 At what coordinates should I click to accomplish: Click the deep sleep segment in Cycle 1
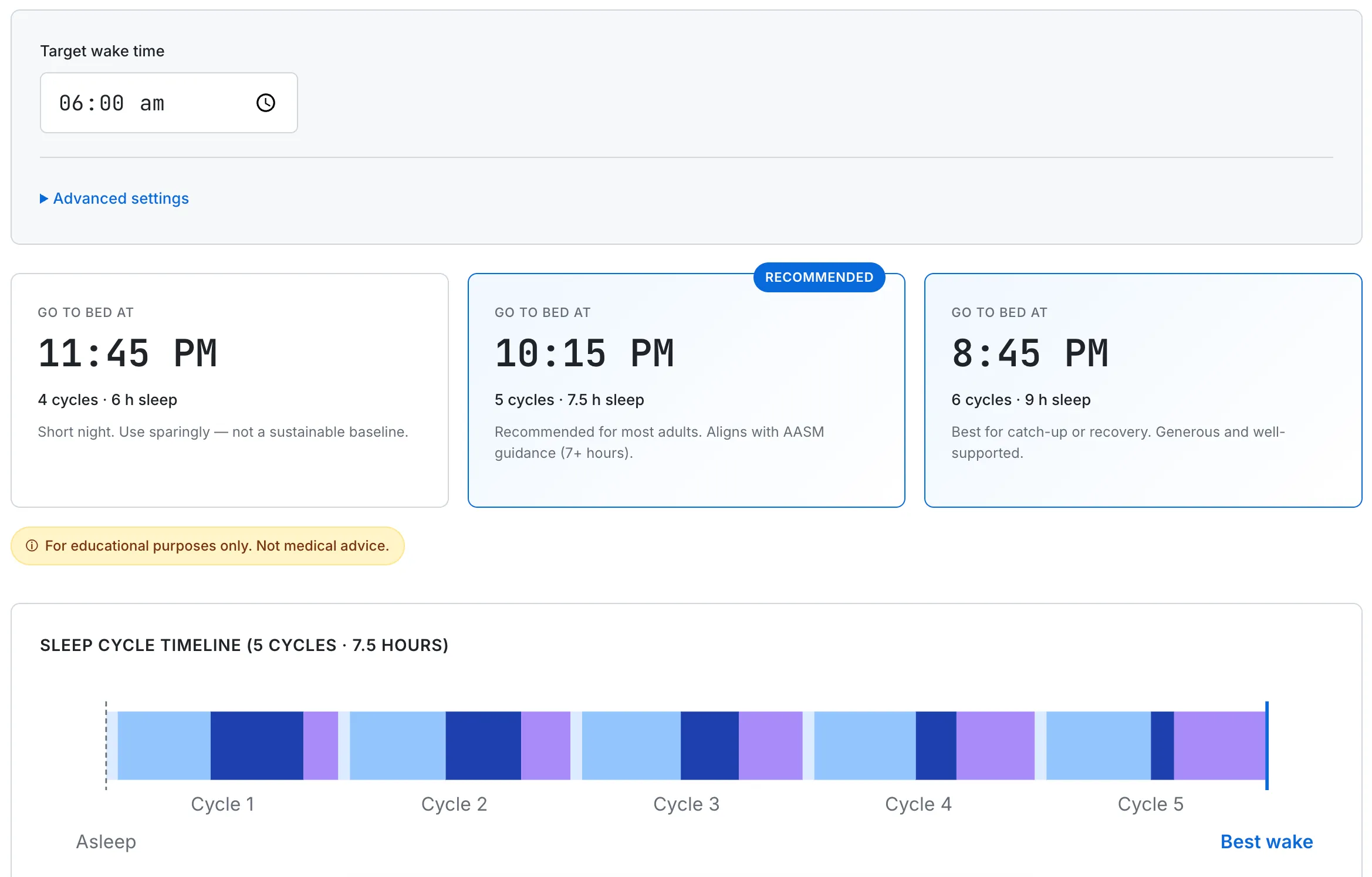click(255, 746)
